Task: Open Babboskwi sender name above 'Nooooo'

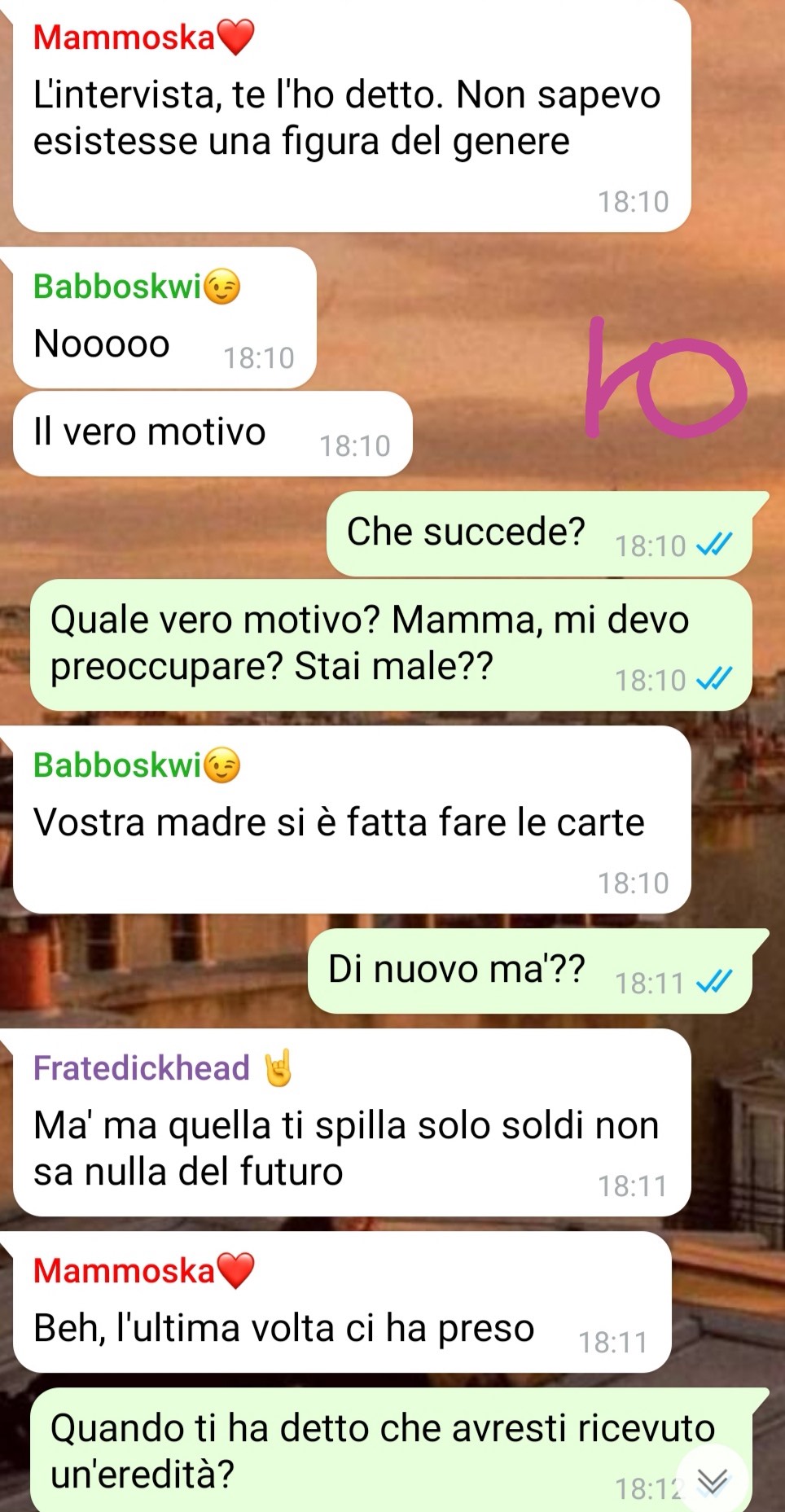Action: [x=117, y=287]
